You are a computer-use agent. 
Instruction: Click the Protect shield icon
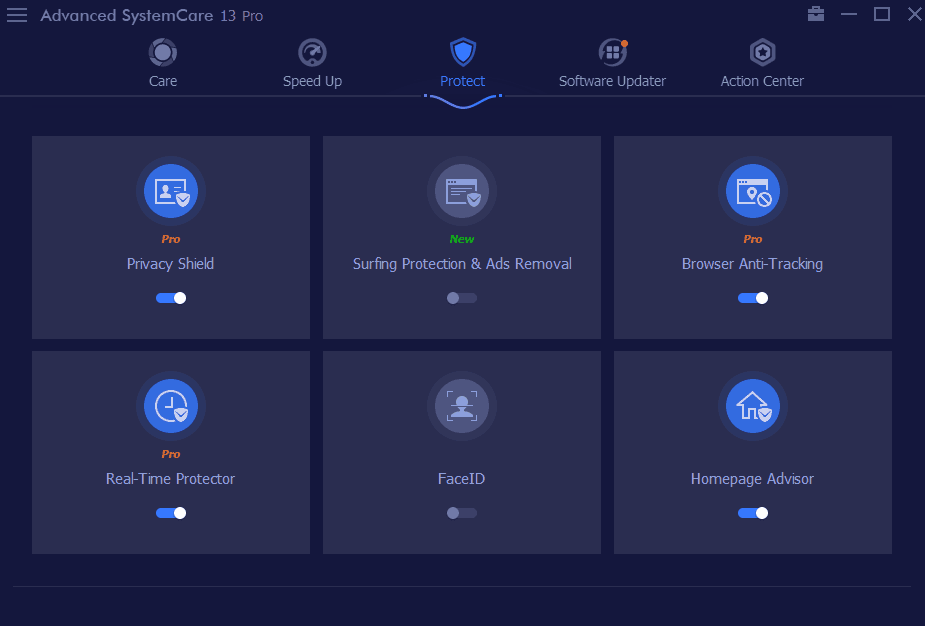[462, 52]
